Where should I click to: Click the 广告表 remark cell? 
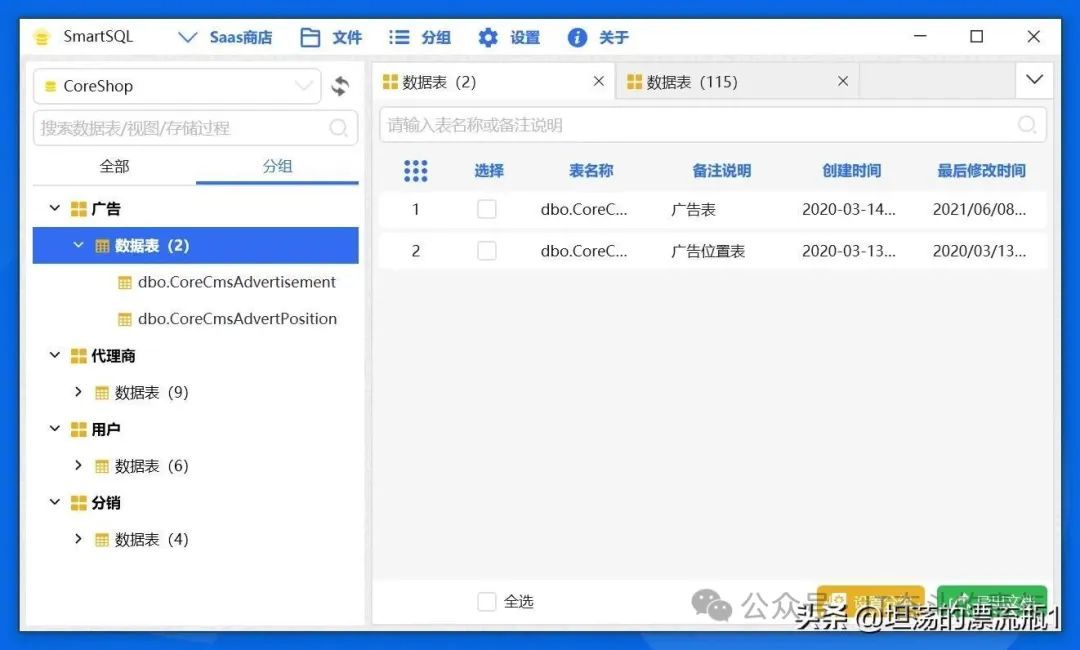[x=693, y=210]
